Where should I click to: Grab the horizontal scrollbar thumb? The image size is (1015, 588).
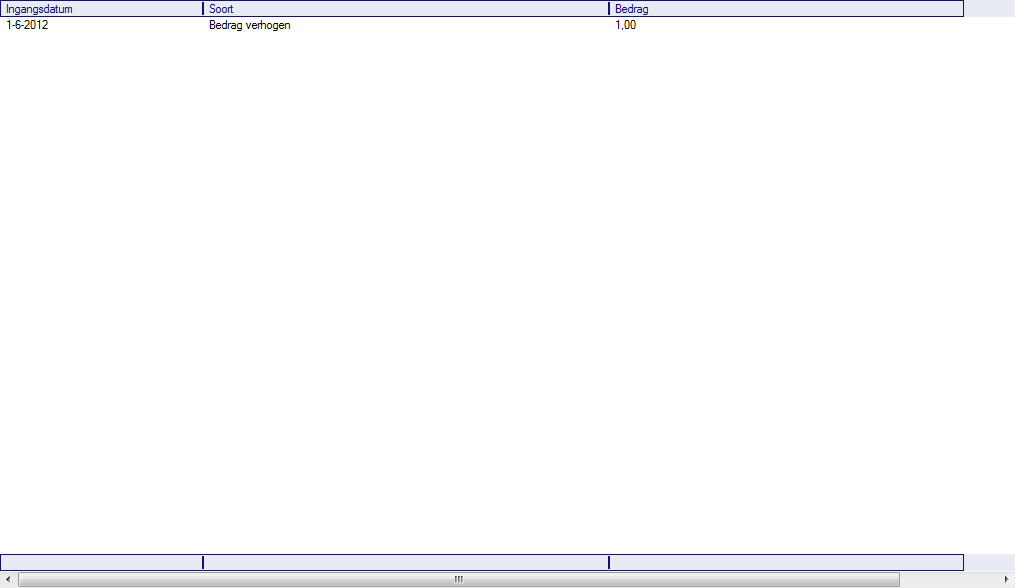click(458, 579)
